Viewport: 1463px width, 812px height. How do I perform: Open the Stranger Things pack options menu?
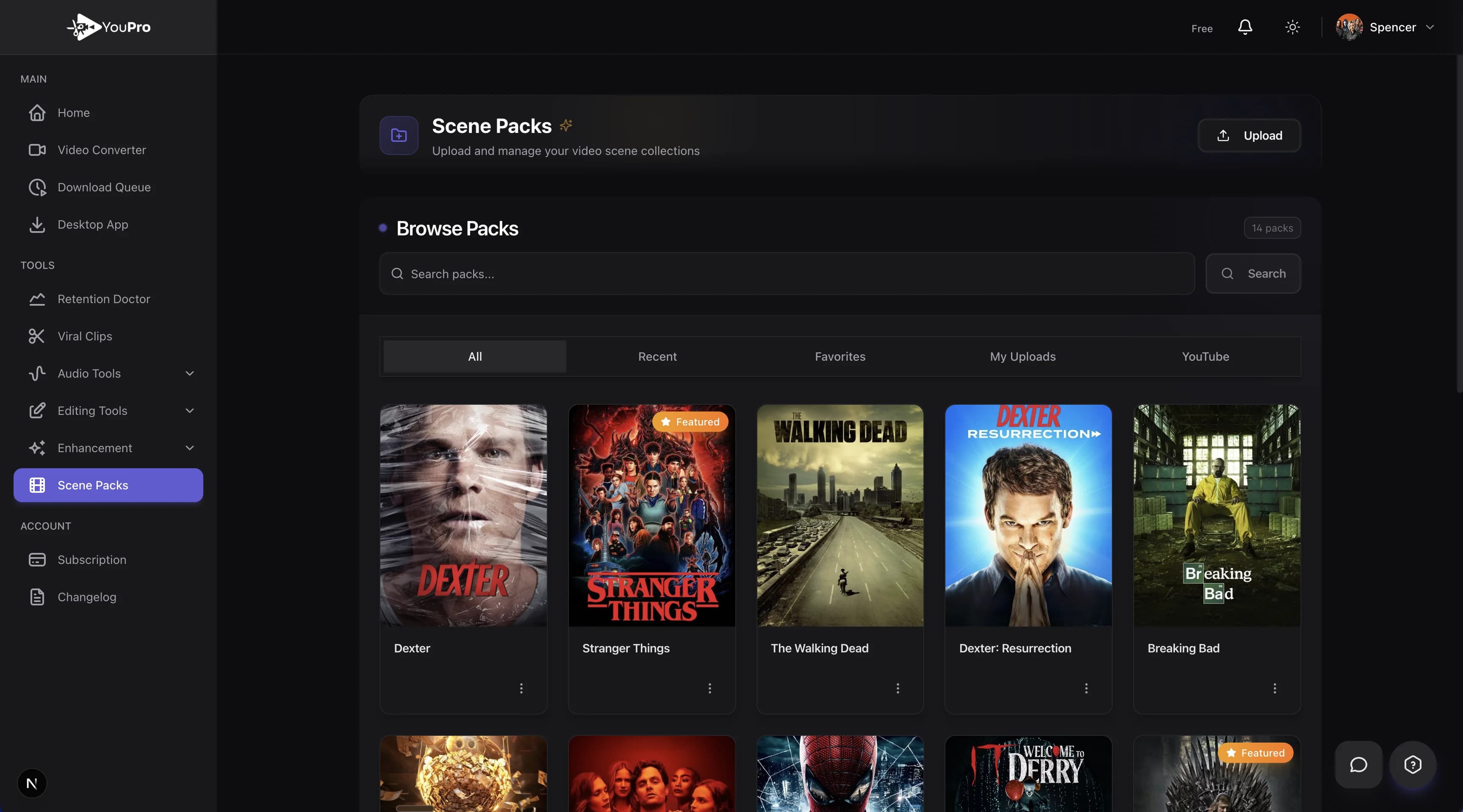(709, 688)
